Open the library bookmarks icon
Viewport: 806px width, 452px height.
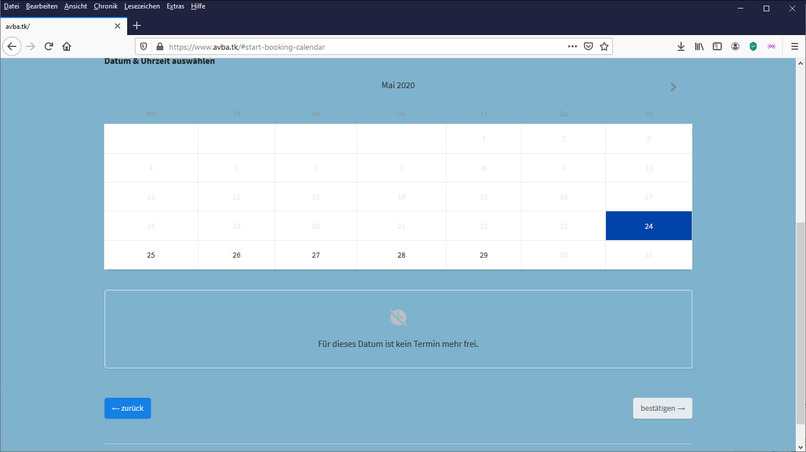pyautogui.click(x=699, y=46)
